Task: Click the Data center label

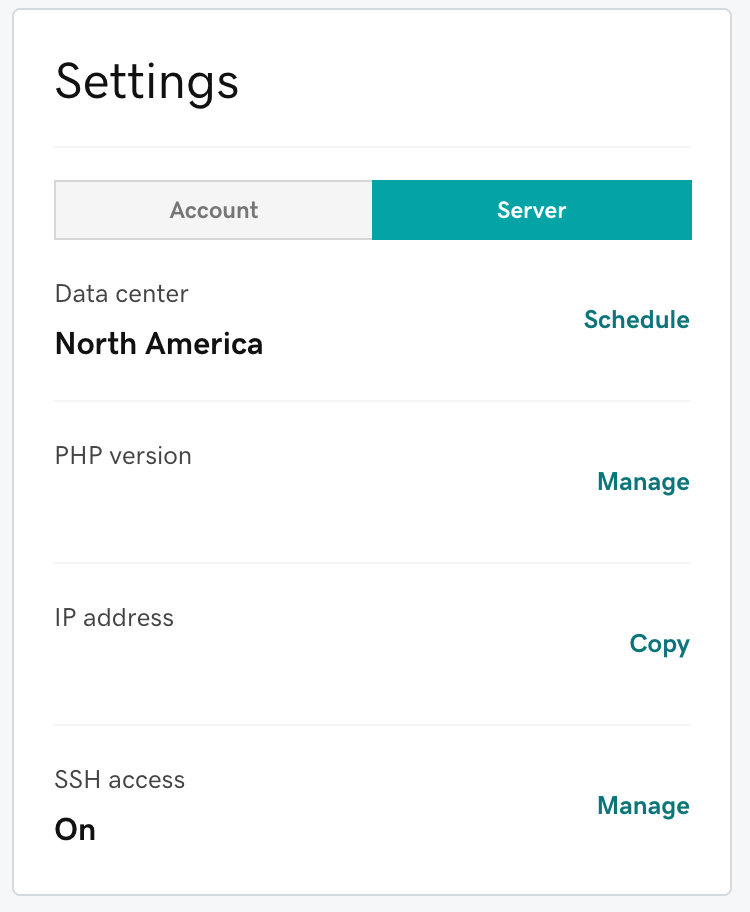Action: coord(122,294)
